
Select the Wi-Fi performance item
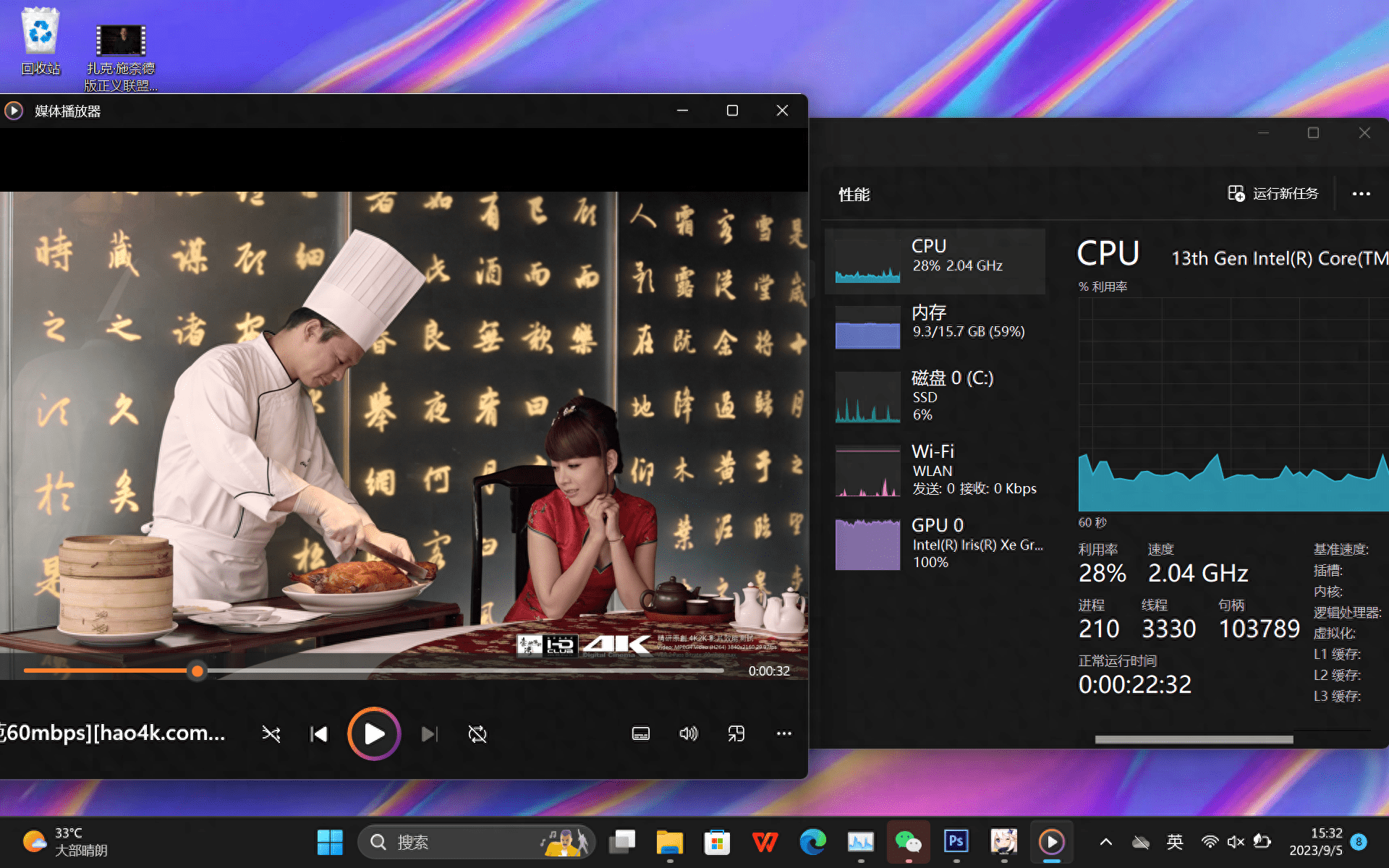click(935, 470)
